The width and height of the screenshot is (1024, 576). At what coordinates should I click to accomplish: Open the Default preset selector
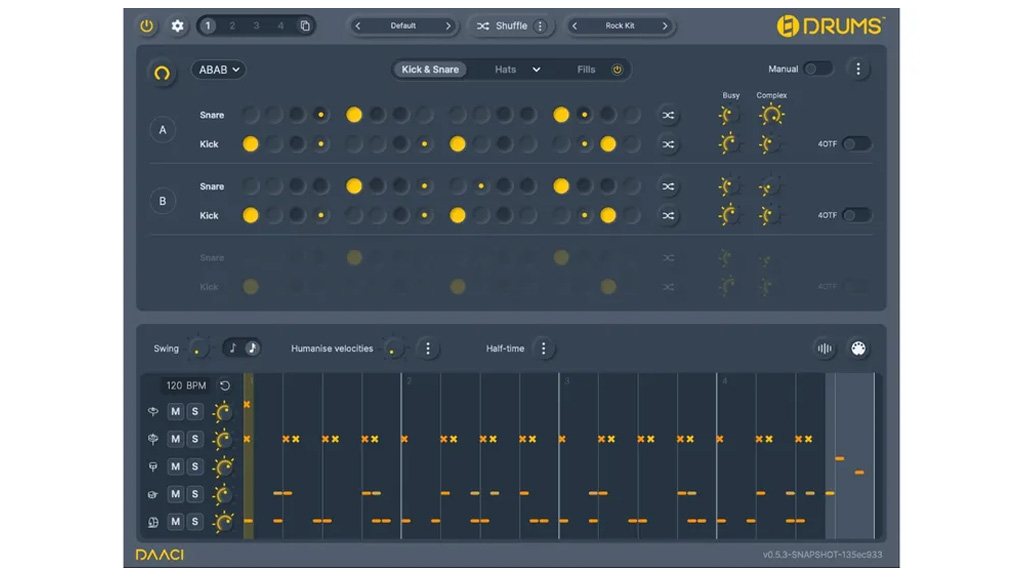[x=403, y=26]
